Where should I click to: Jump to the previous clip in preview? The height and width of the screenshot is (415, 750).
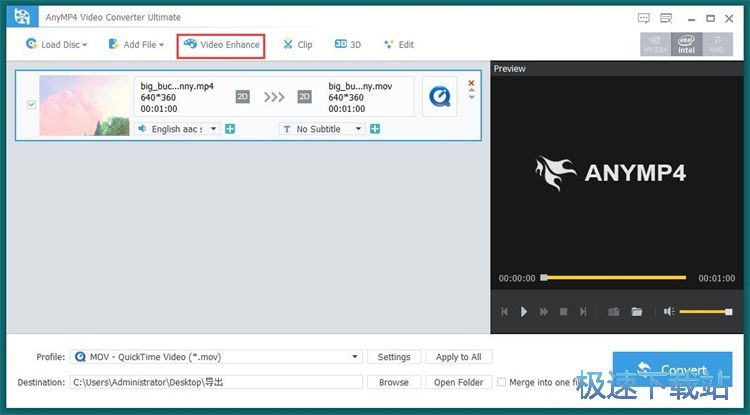504,312
